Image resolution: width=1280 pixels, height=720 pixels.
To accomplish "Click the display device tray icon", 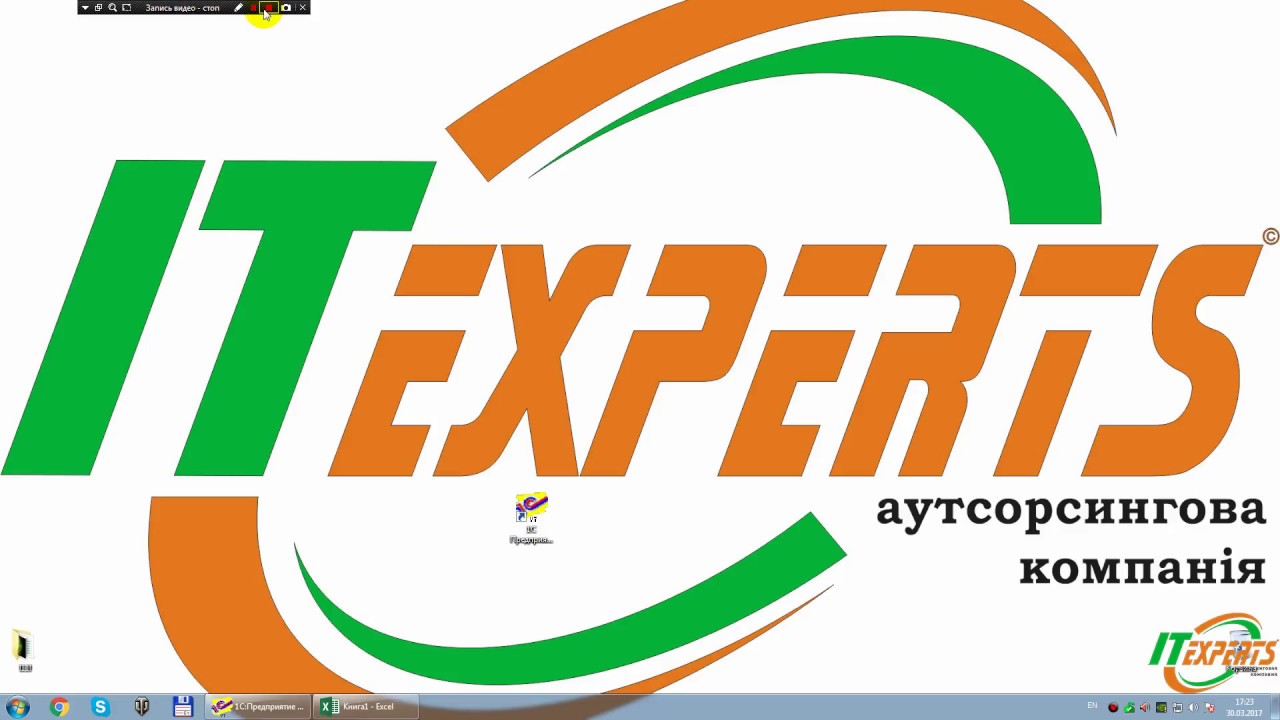I will pos(1177,708).
